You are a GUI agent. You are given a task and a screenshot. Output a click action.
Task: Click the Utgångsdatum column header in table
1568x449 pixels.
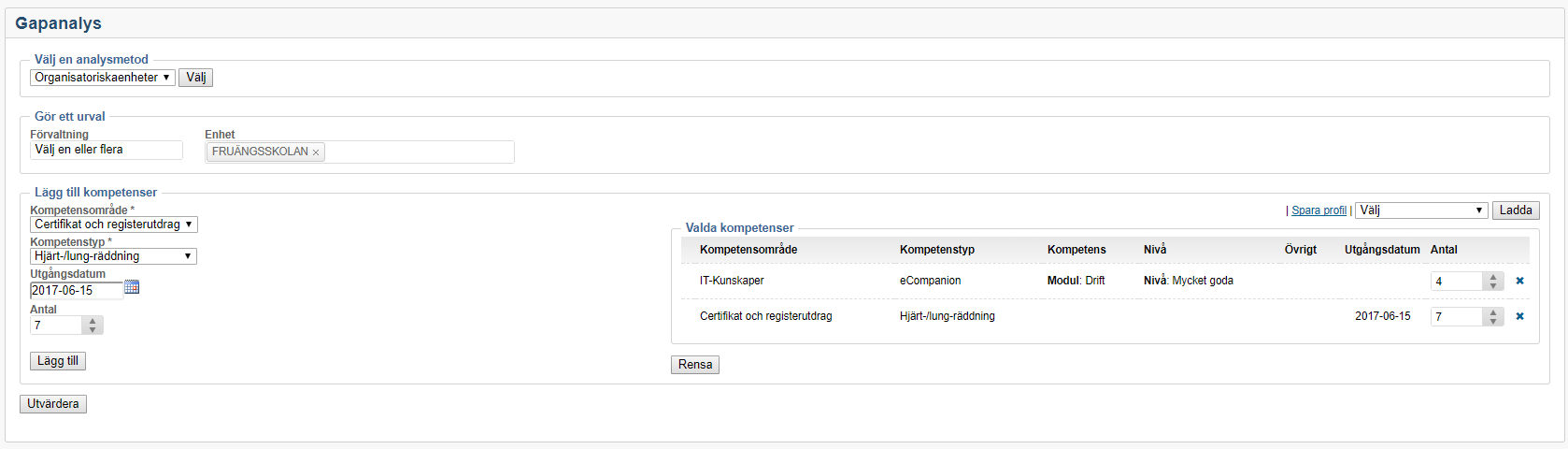(x=1382, y=250)
